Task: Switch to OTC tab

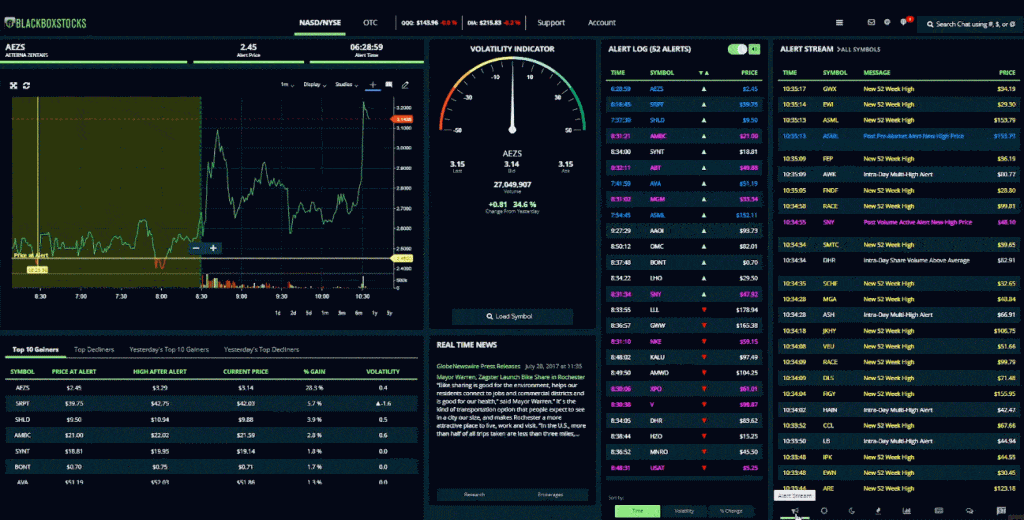Action: point(370,23)
